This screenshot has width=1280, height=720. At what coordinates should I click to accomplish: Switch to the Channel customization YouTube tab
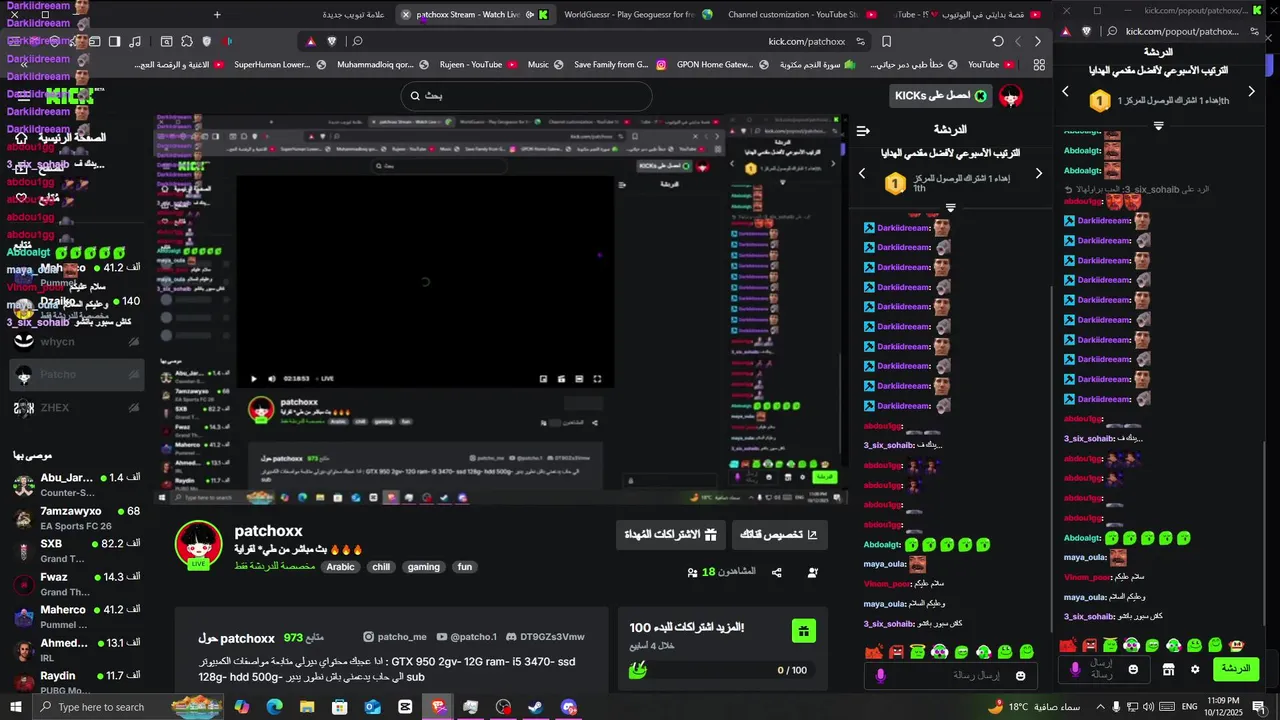802,14
